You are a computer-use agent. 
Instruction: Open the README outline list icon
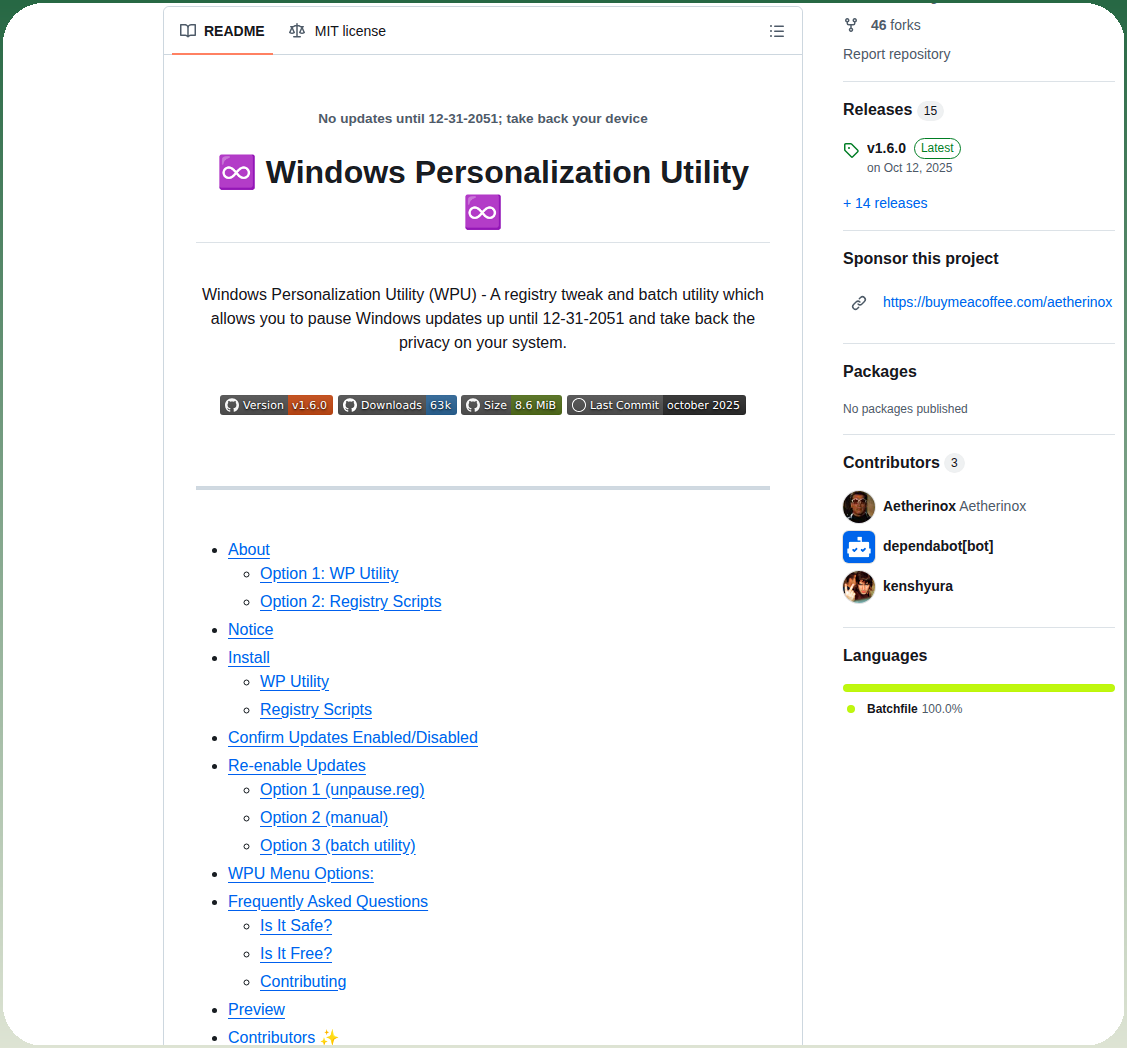click(776, 31)
